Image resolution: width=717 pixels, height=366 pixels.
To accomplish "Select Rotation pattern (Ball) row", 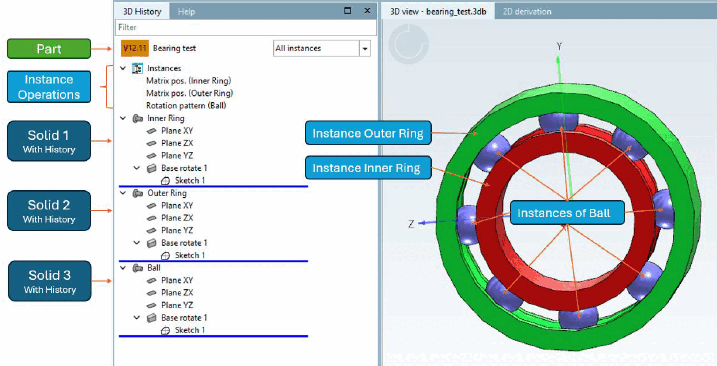I will pos(186,106).
